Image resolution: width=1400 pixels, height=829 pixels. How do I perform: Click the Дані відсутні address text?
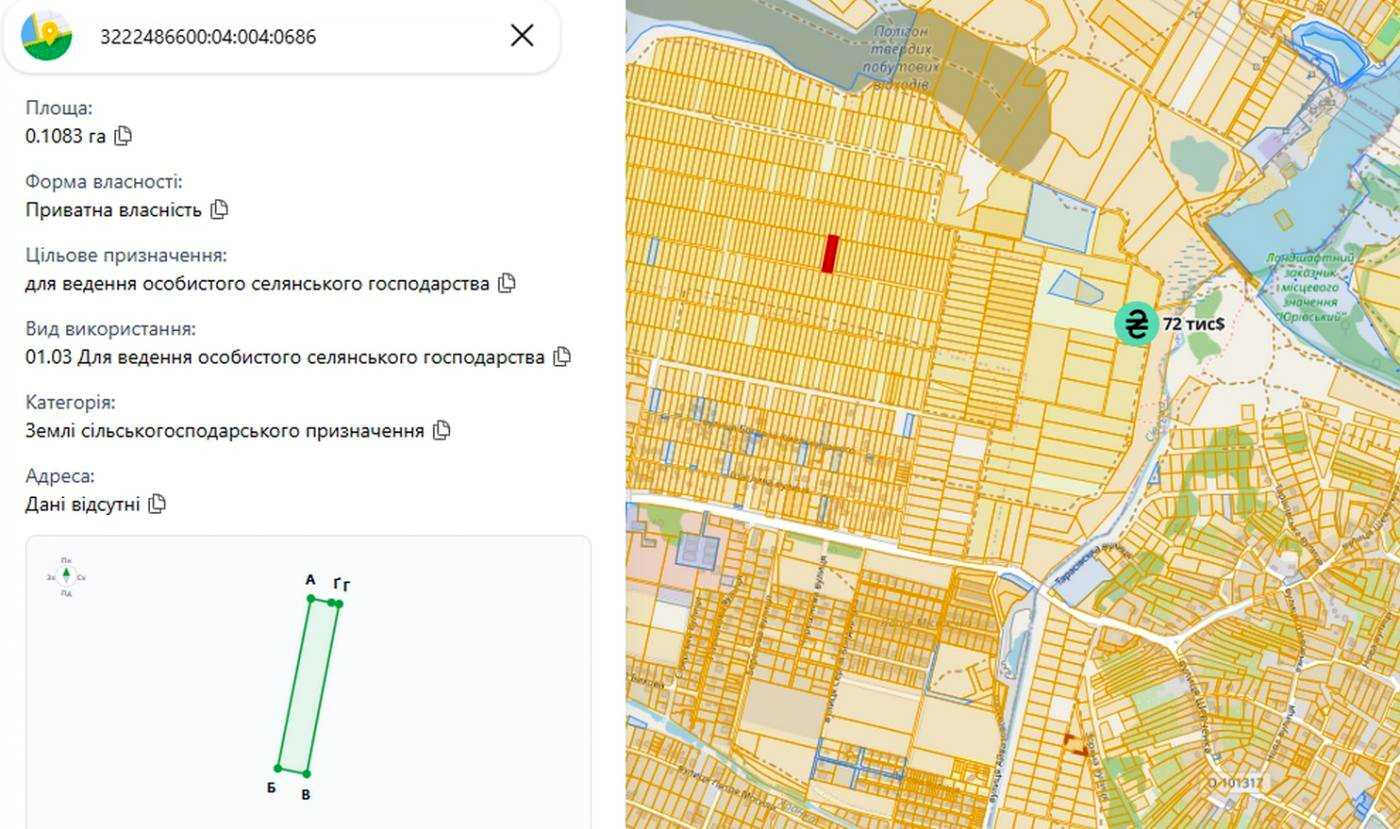82,504
